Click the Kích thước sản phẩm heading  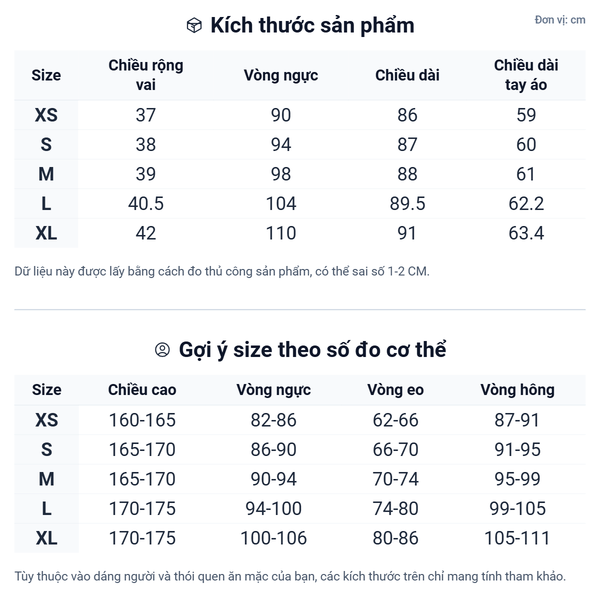point(311,26)
